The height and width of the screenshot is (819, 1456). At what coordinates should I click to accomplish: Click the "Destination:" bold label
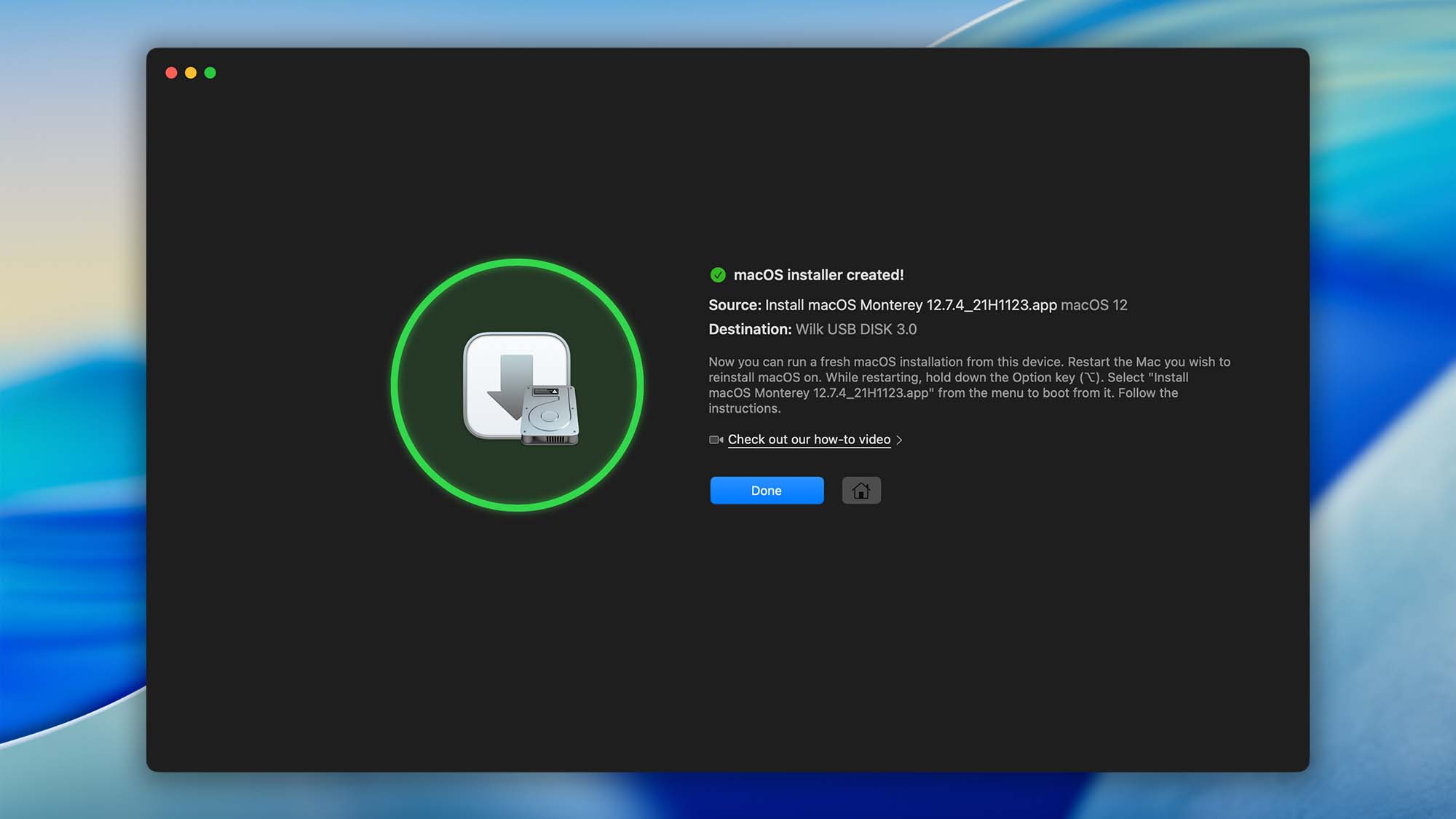(x=749, y=329)
